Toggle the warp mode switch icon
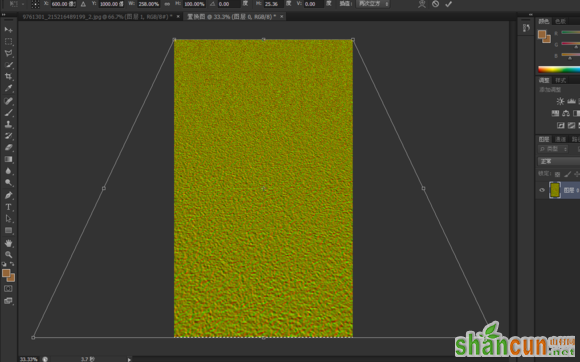This screenshot has width=580, height=362. [422, 4]
